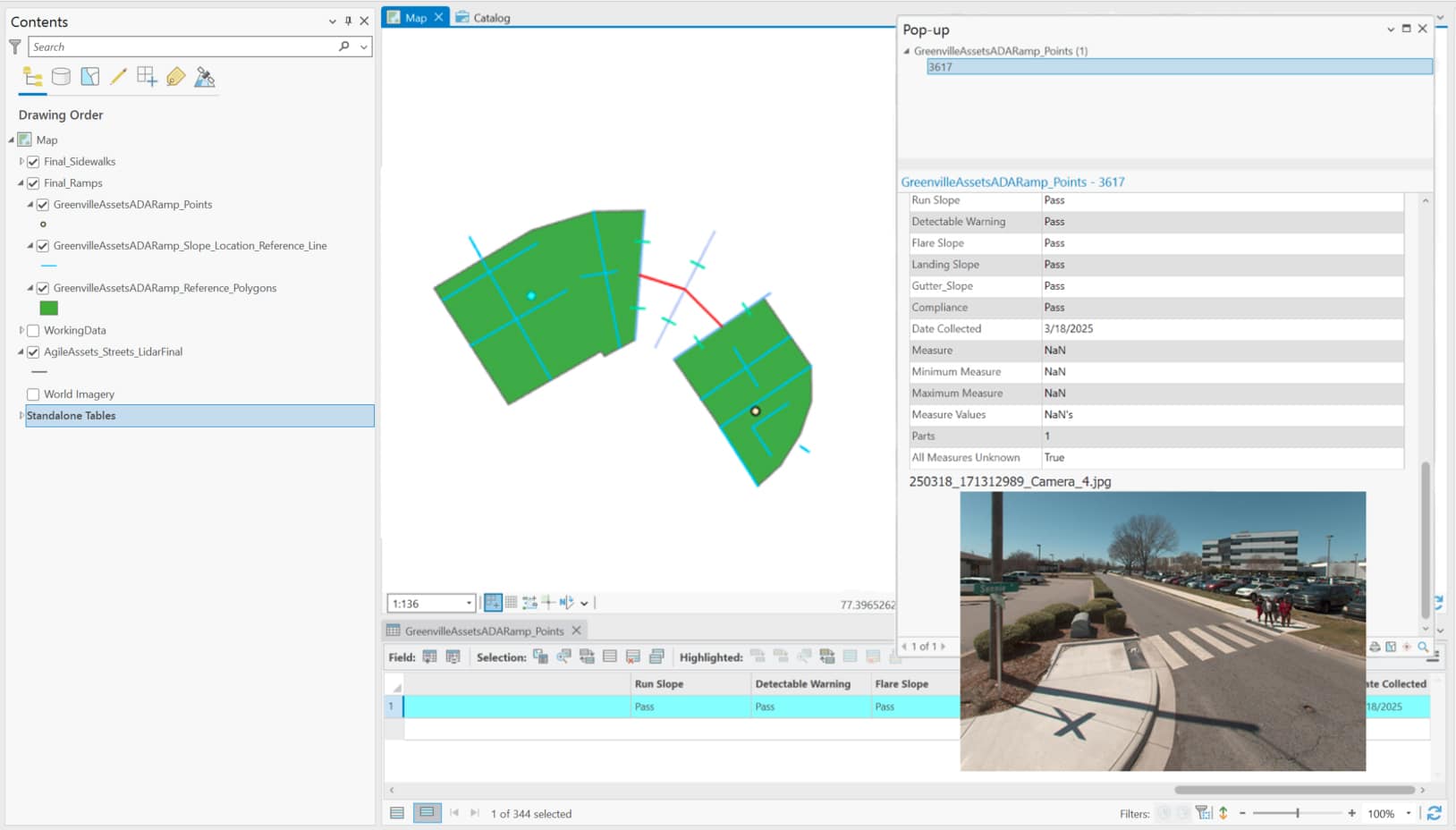Enable the World Imagery layer
This screenshot has width=1456, height=830.
[x=33, y=394]
